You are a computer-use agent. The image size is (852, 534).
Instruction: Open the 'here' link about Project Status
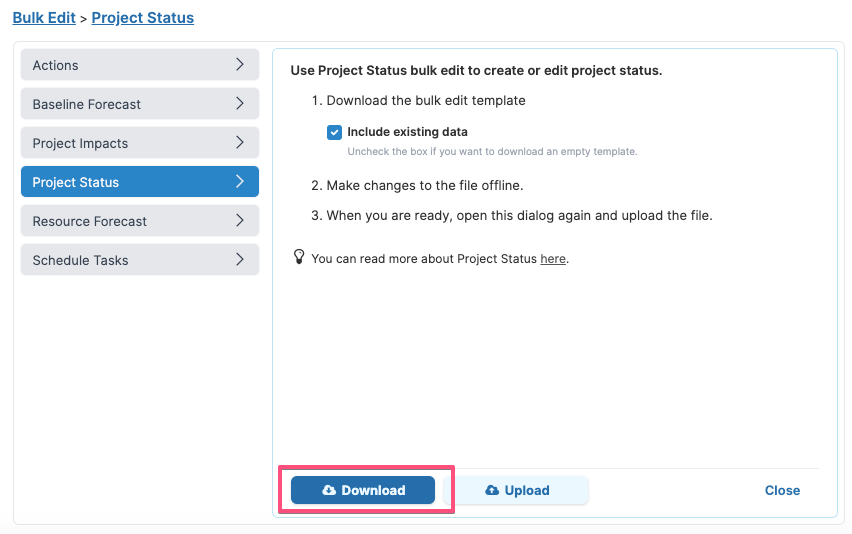553,259
